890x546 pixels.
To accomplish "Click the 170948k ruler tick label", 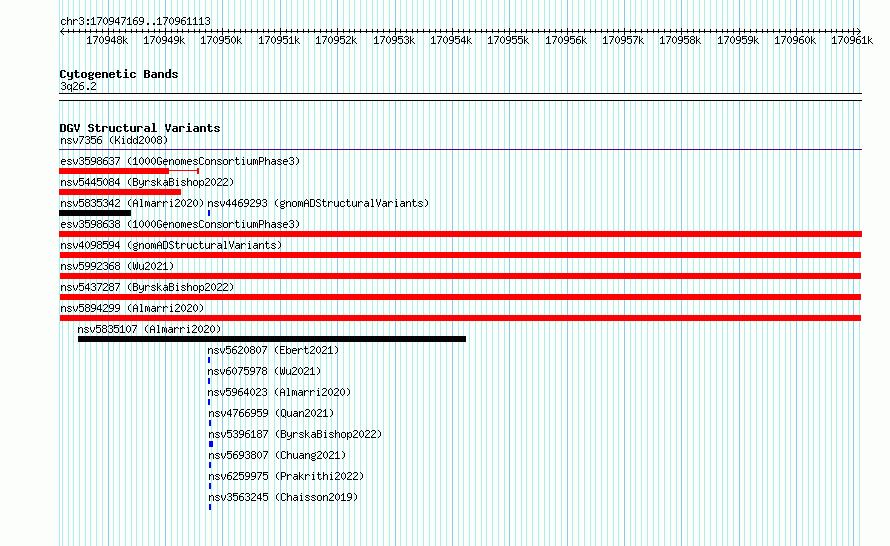I will click(107, 40).
